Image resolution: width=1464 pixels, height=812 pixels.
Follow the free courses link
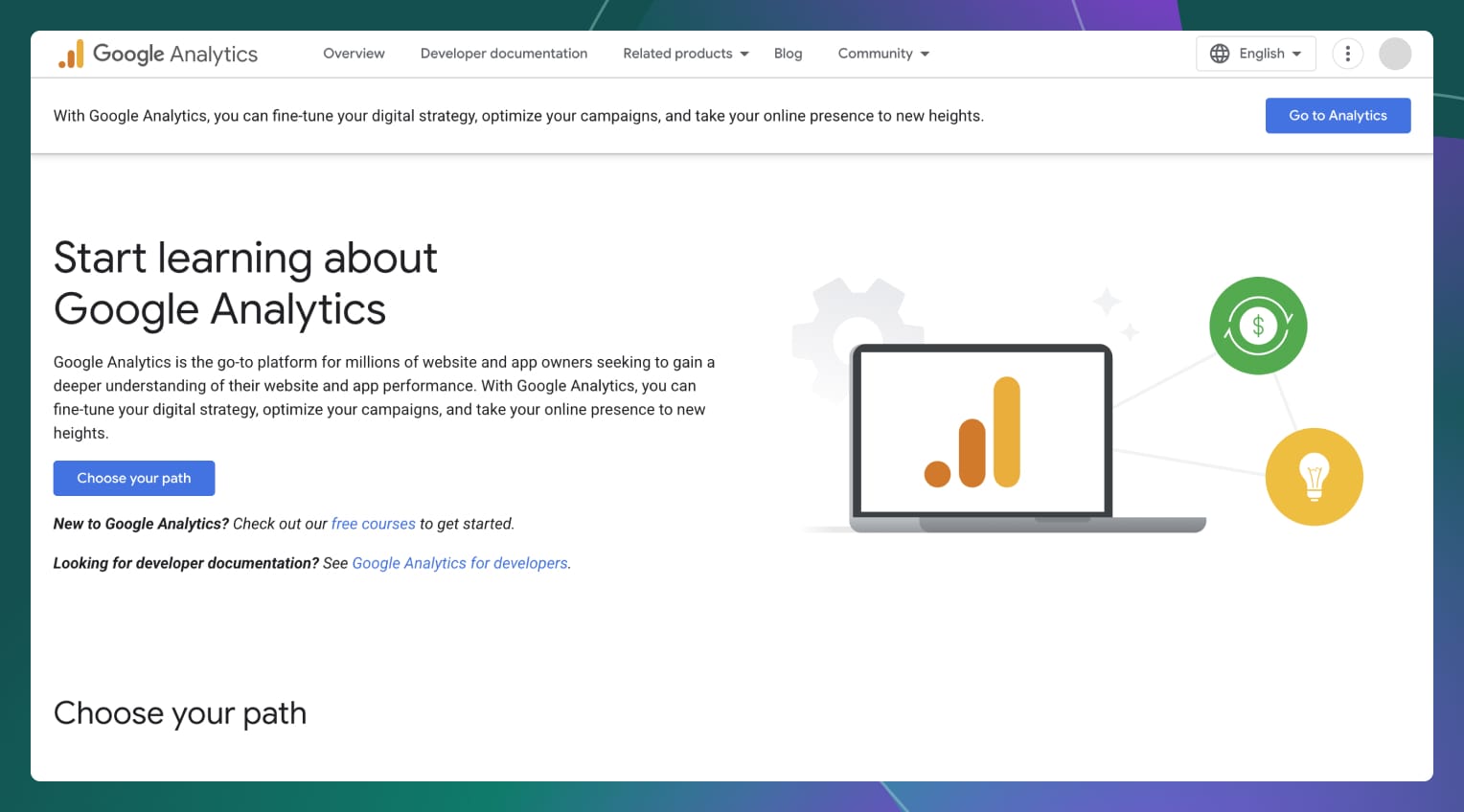pyautogui.click(x=374, y=524)
